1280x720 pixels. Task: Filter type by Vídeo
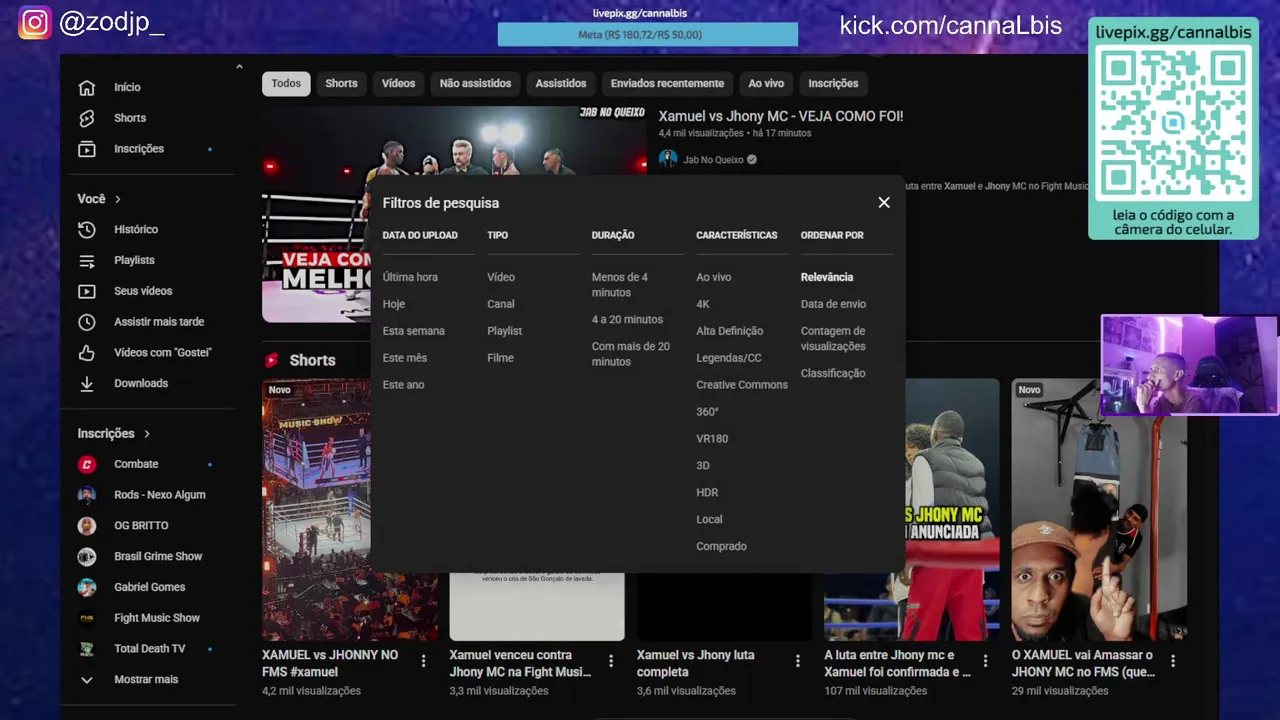(x=501, y=277)
